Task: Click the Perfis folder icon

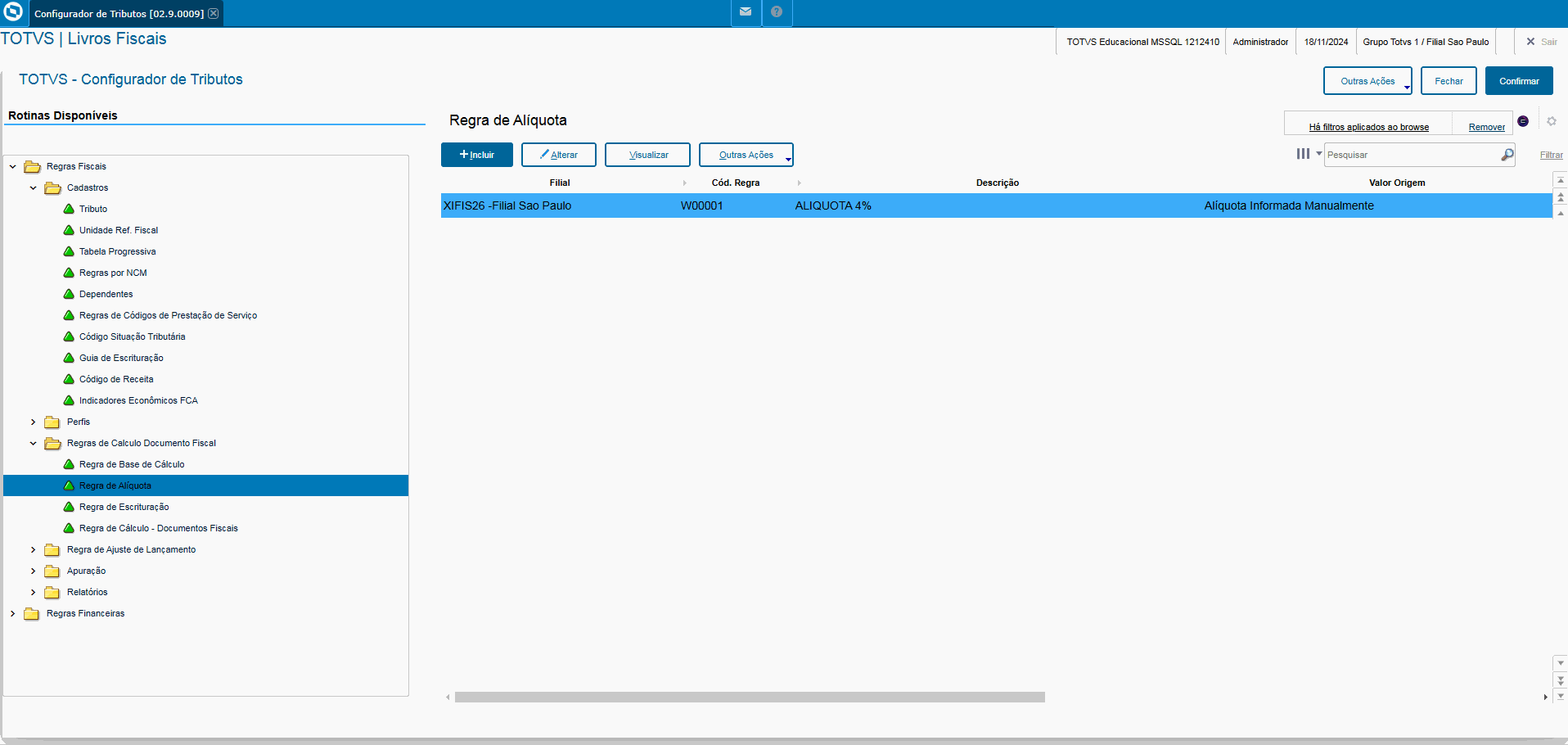Action: (52, 422)
